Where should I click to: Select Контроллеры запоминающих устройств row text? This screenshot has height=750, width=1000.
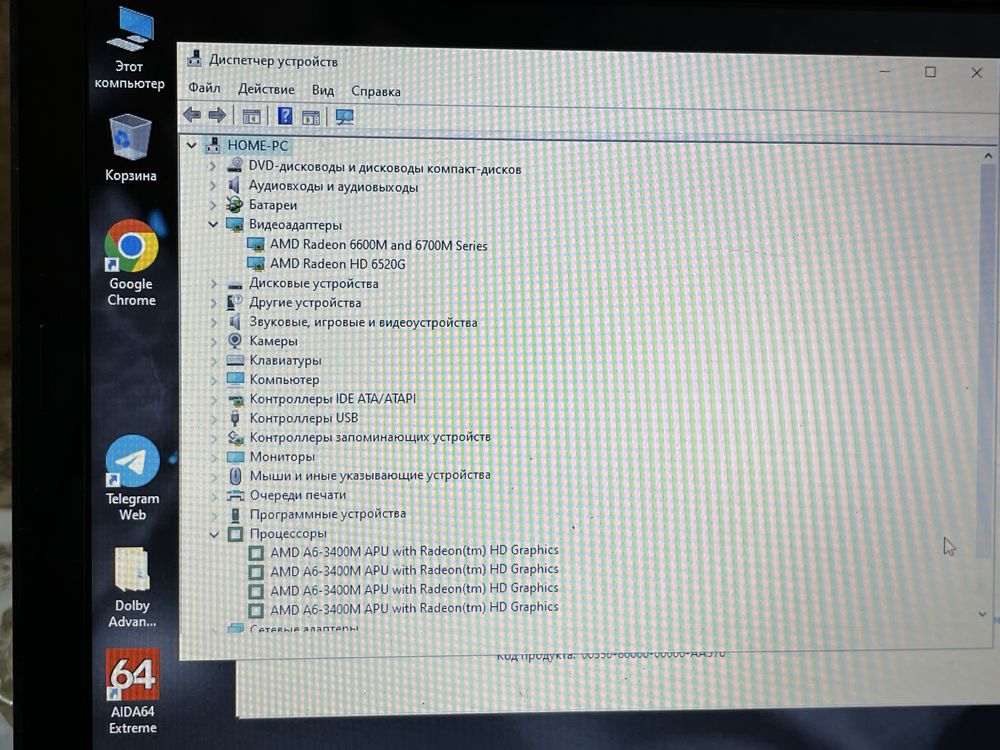pos(370,437)
